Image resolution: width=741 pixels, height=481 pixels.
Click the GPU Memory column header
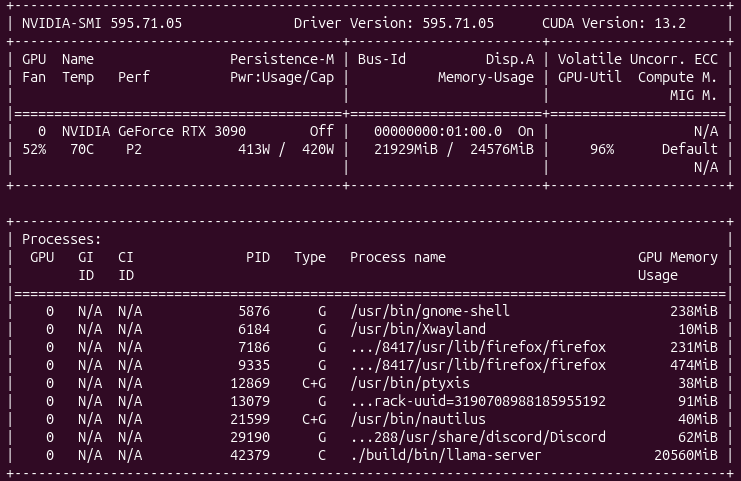tap(678, 257)
